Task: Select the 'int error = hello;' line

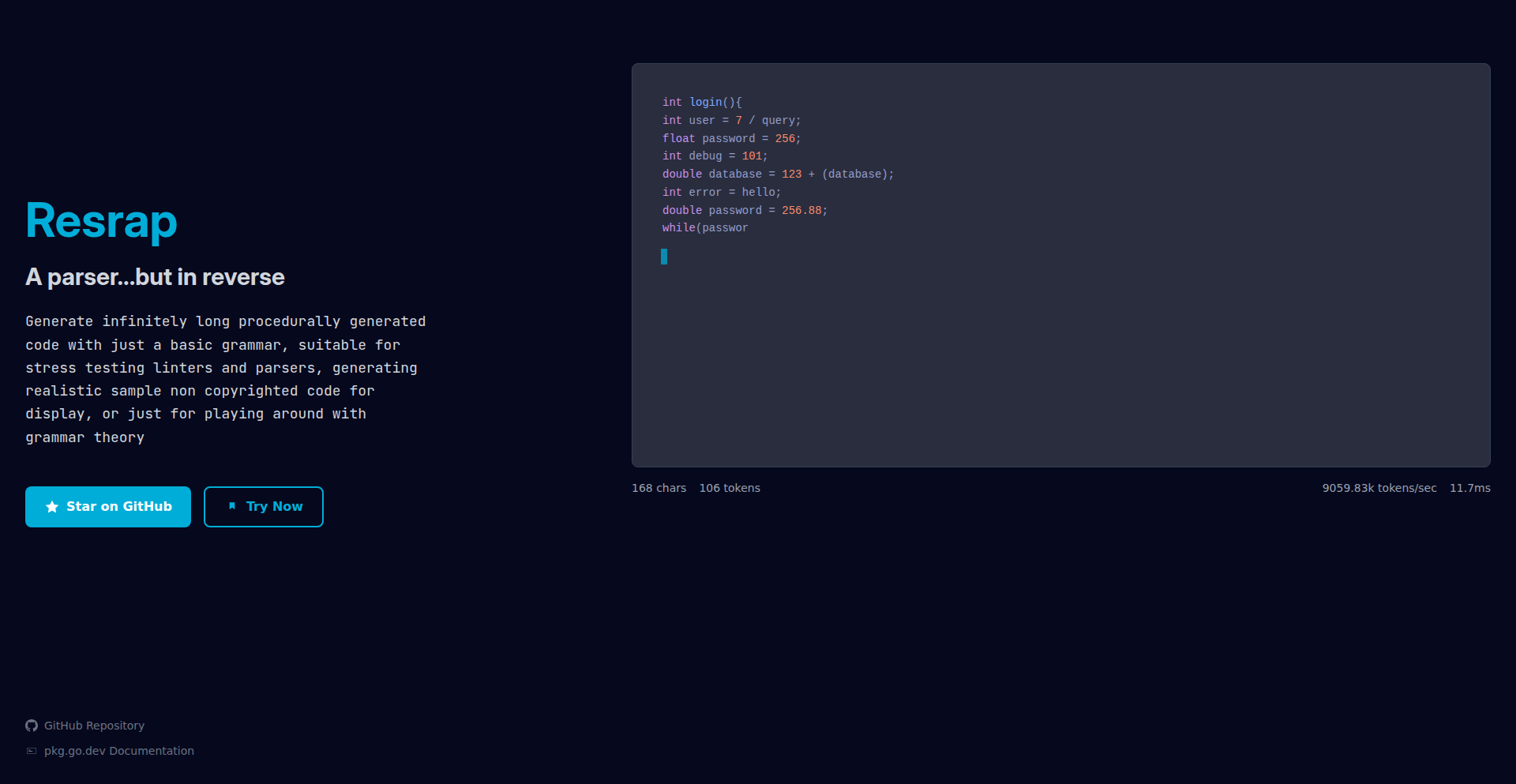Action: tap(722, 192)
